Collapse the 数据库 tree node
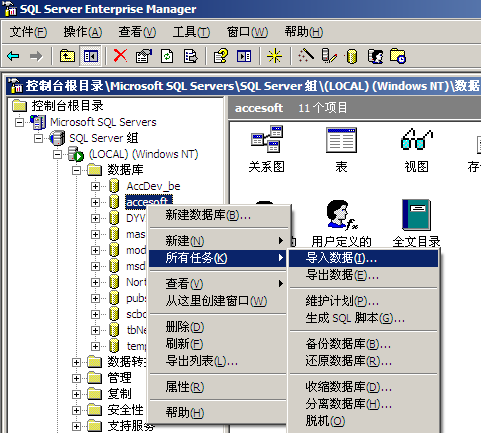 (77, 170)
